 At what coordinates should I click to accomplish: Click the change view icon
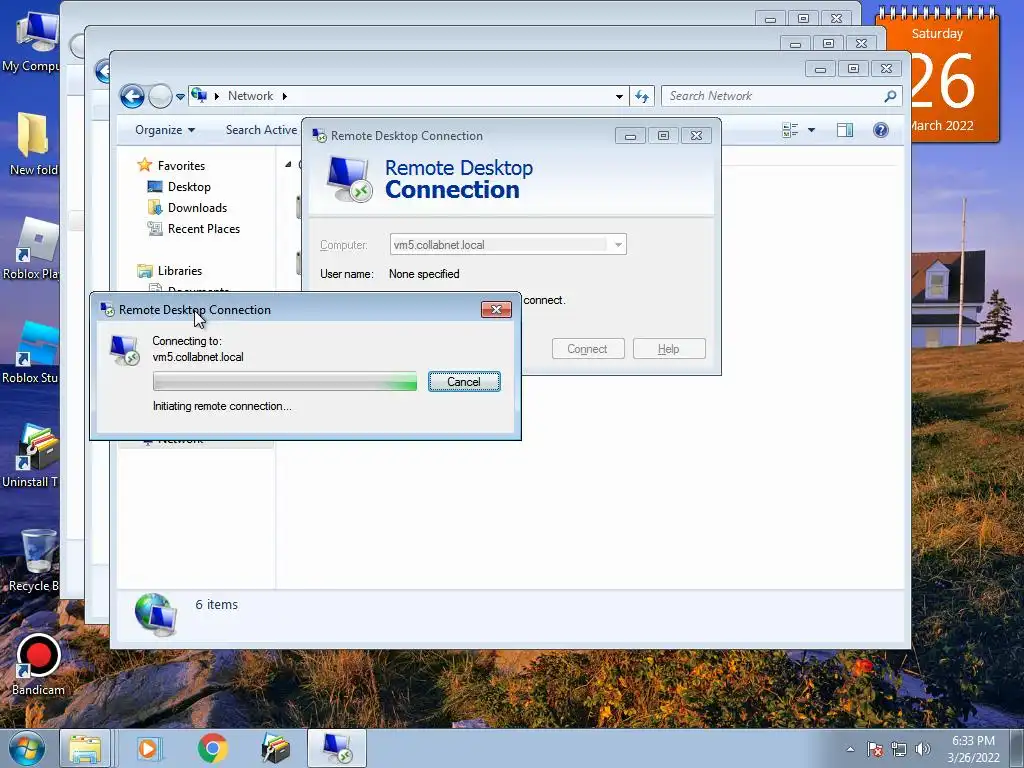point(790,130)
